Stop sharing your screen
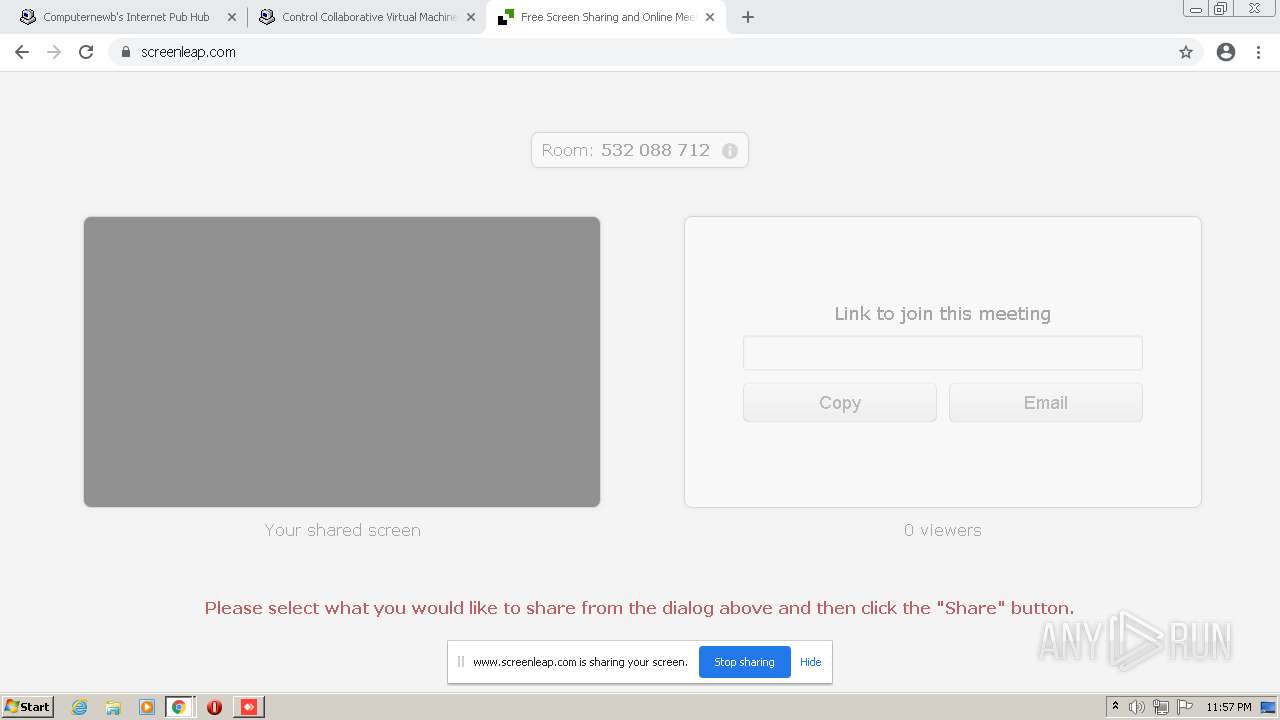Image resolution: width=1280 pixels, height=720 pixels. 744,662
